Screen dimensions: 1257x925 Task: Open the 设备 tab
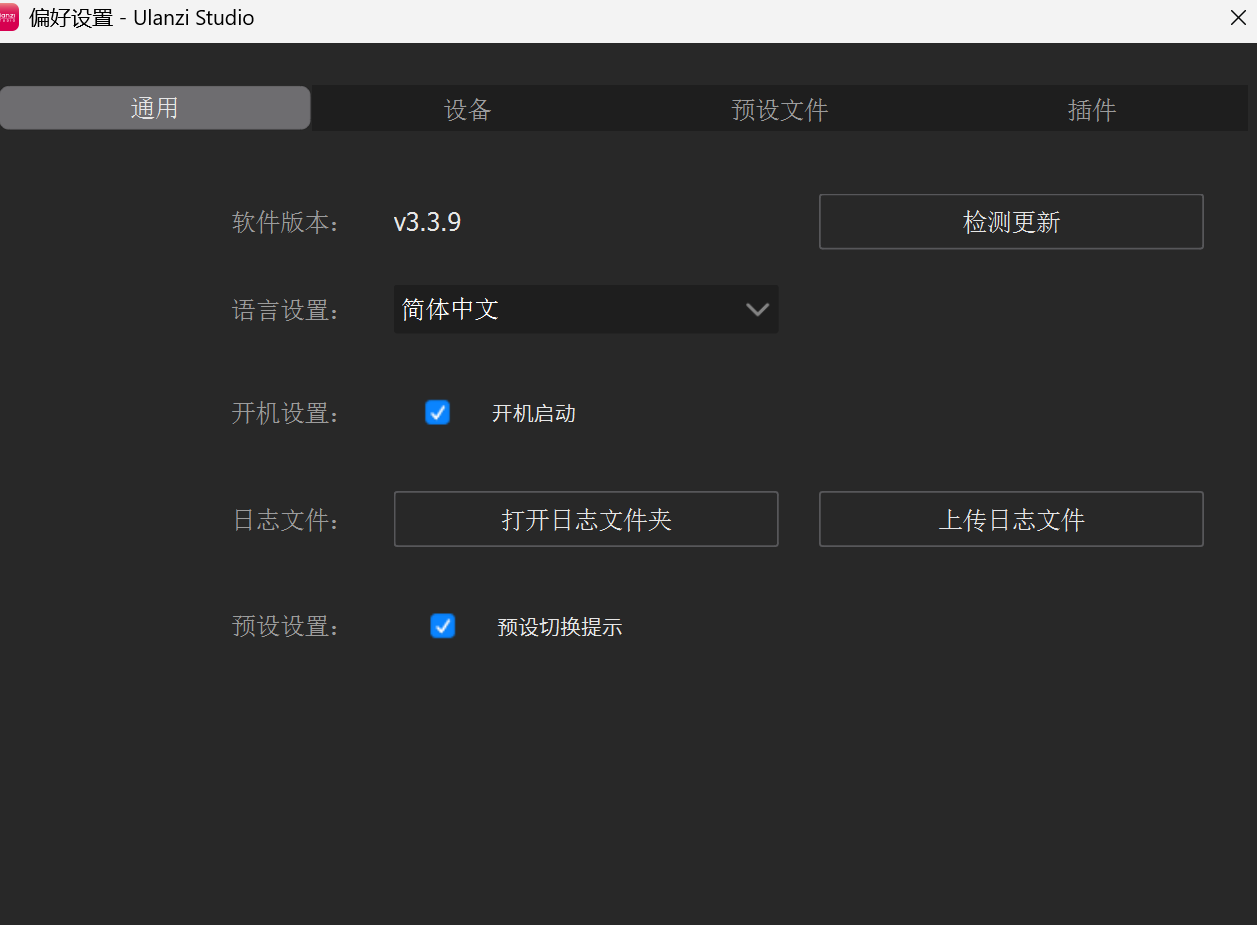468,109
